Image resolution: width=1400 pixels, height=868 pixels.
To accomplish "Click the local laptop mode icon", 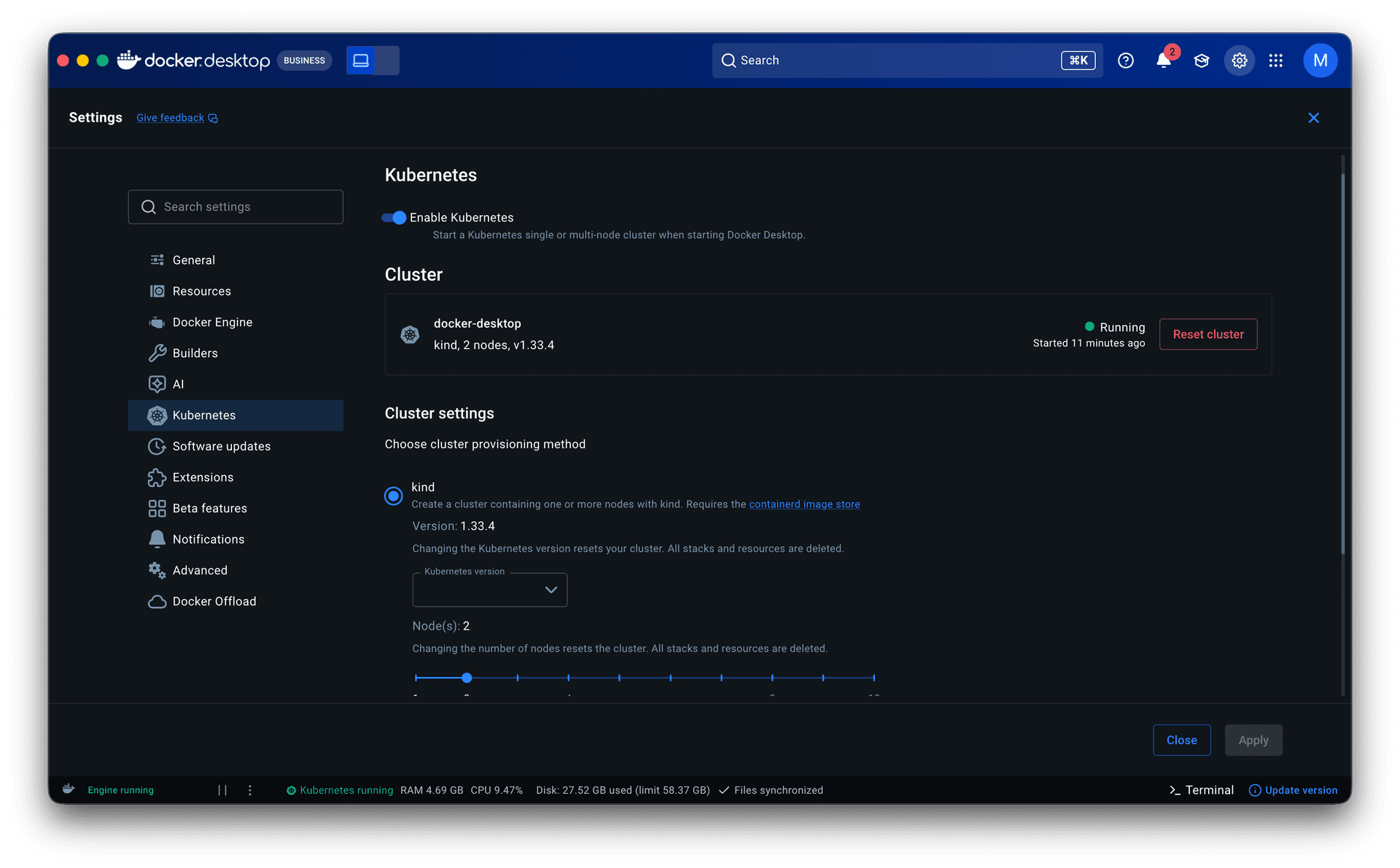I will [361, 60].
